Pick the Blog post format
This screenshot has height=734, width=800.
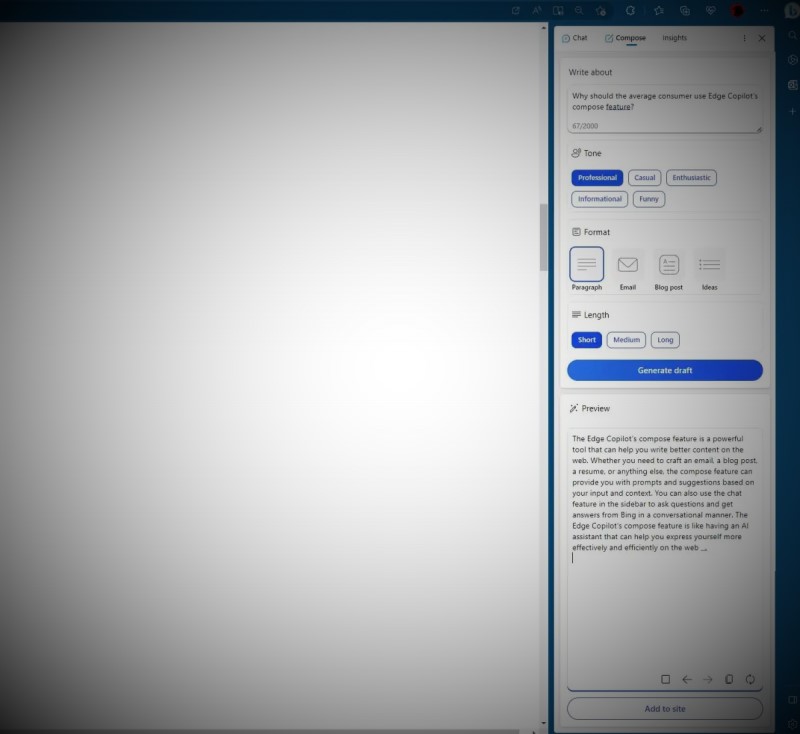[x=668, y=269]
